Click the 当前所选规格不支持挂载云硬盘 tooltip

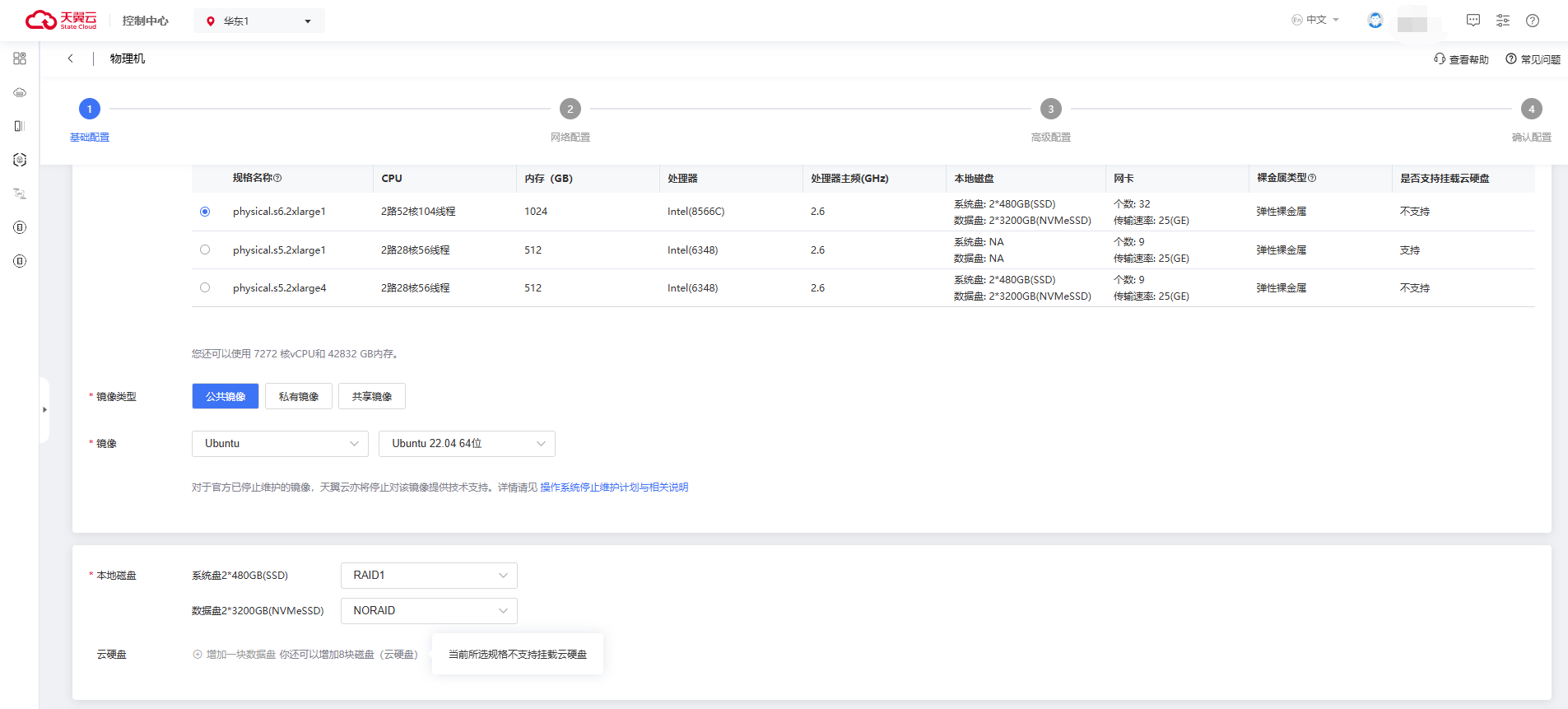click(x=518, y=655)
